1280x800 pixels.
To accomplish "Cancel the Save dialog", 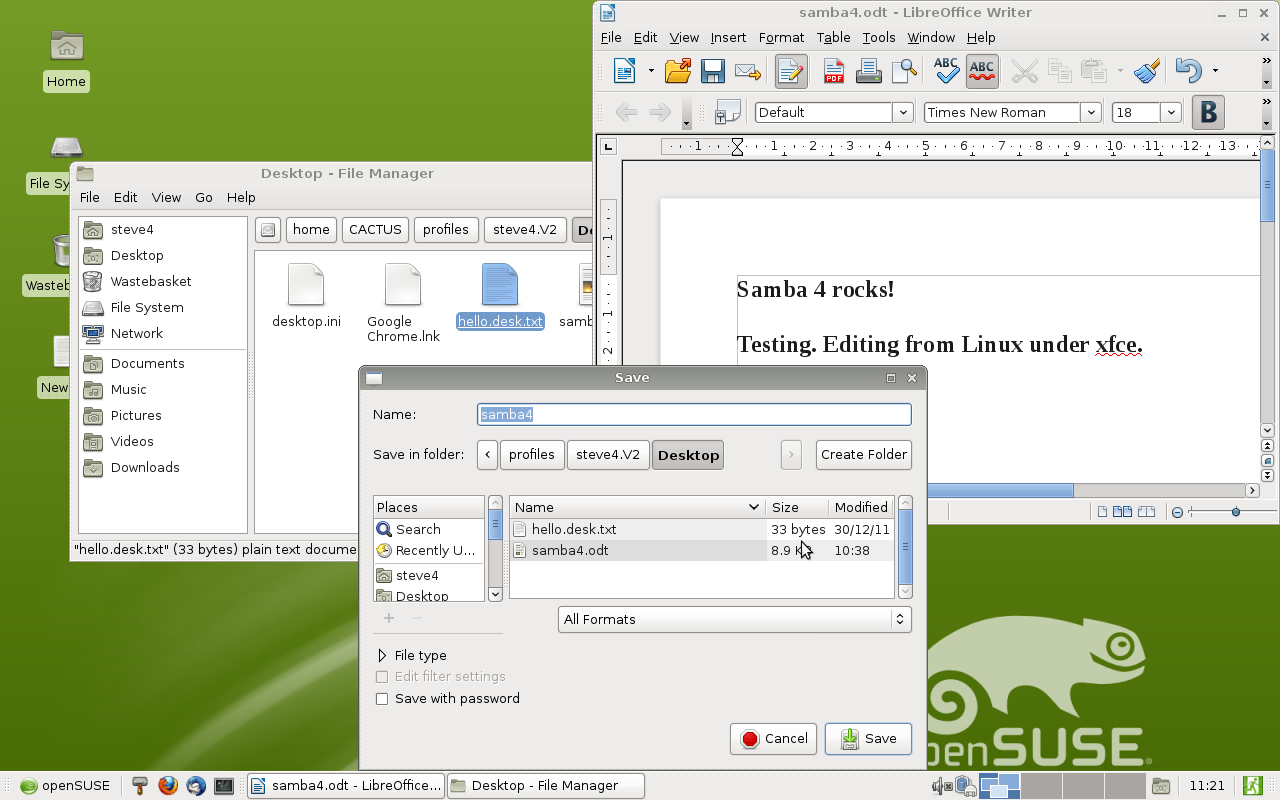I will coord(773,739).
